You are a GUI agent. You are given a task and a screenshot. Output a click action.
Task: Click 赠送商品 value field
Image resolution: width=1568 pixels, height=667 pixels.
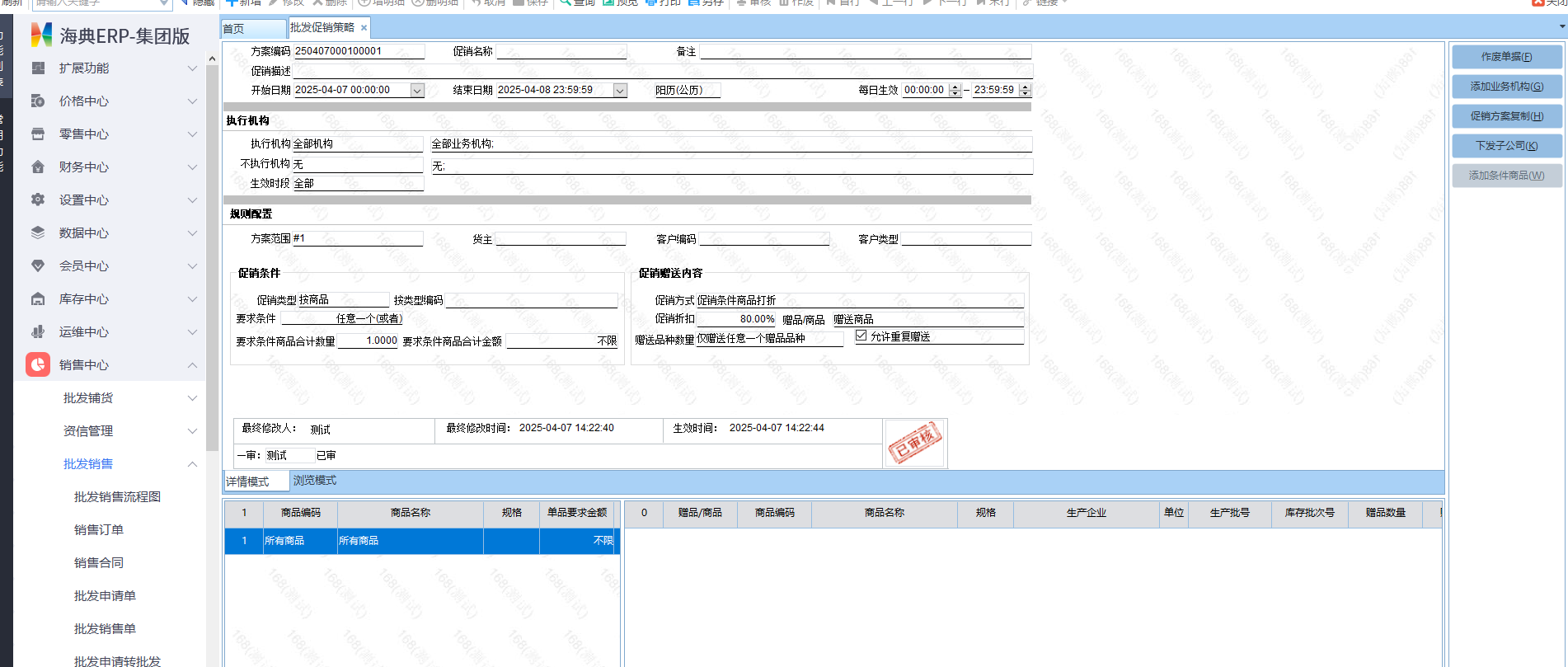(927, 319)
